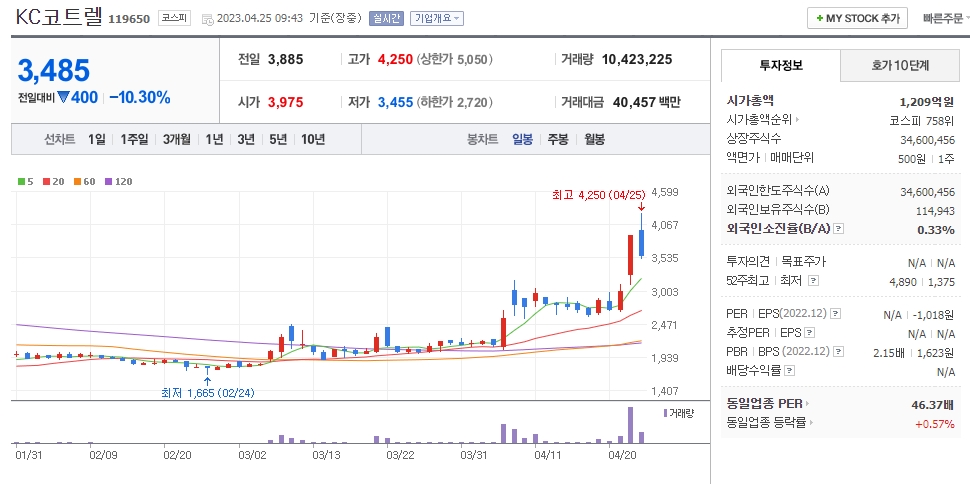The image size is (970, 484).
Task: Show the 일봉 daily candle chart
Action: (x=522, y=139)
